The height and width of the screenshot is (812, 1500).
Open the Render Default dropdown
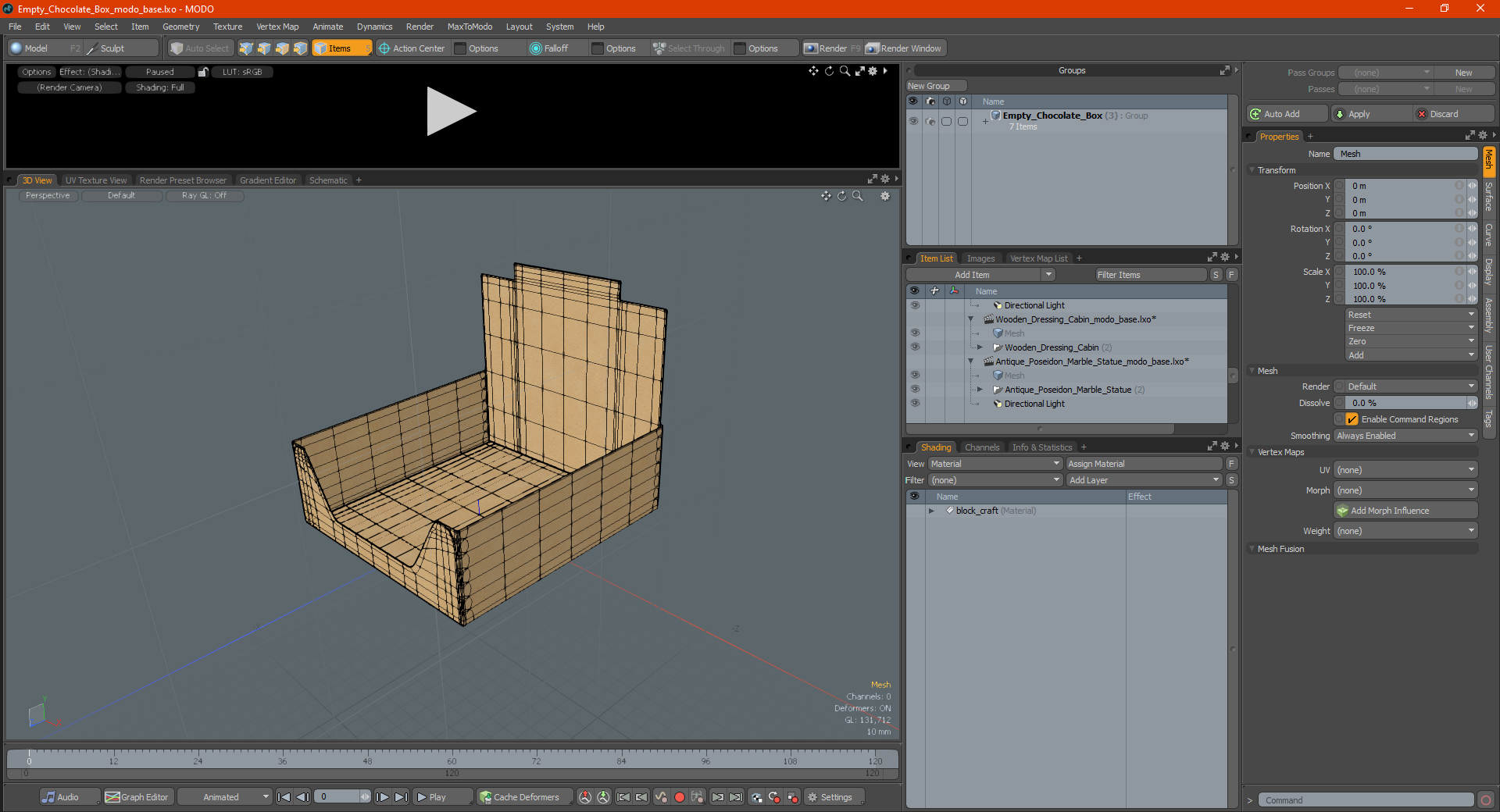1405,386
